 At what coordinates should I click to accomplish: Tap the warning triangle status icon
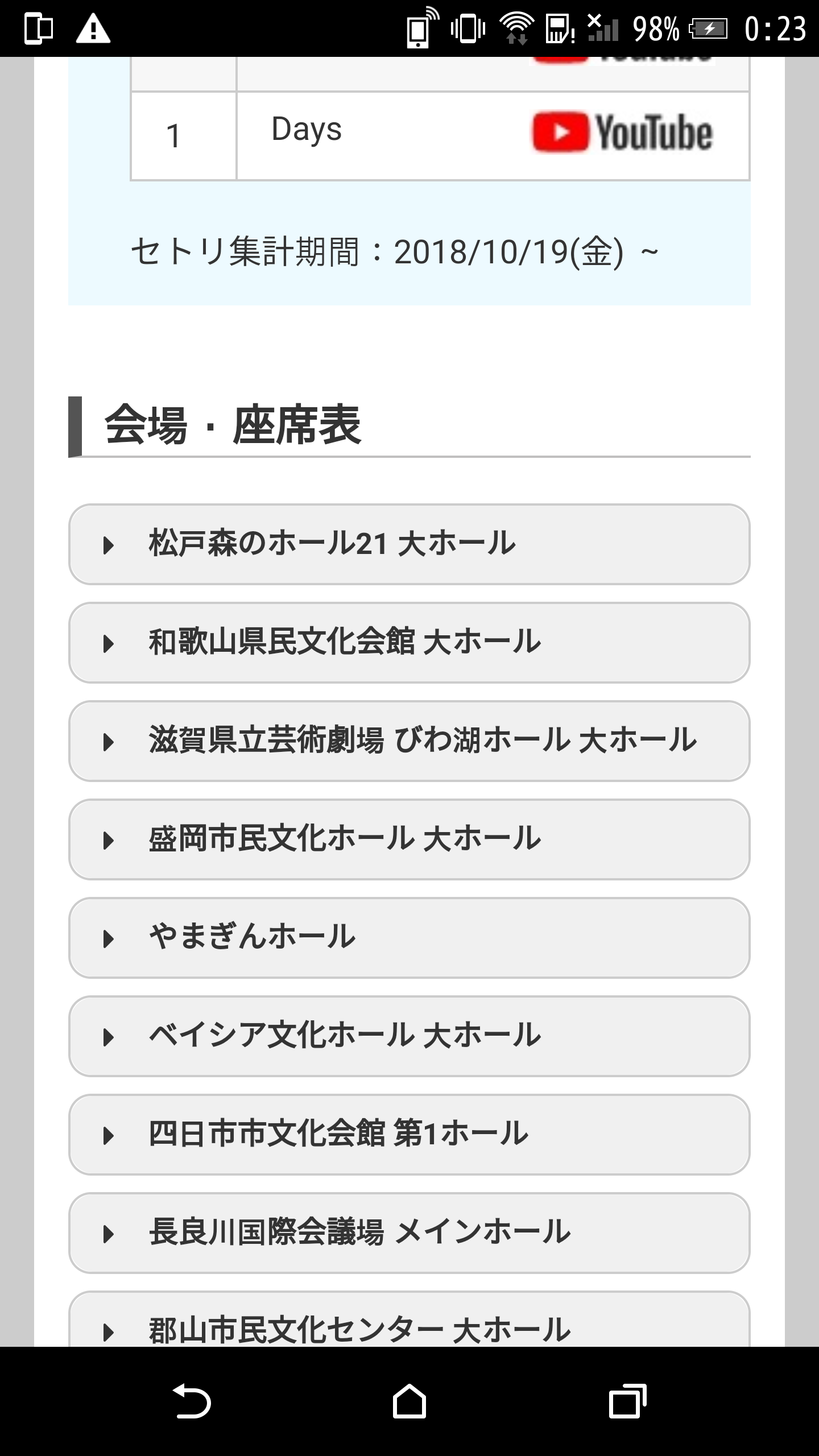[93, 28]
